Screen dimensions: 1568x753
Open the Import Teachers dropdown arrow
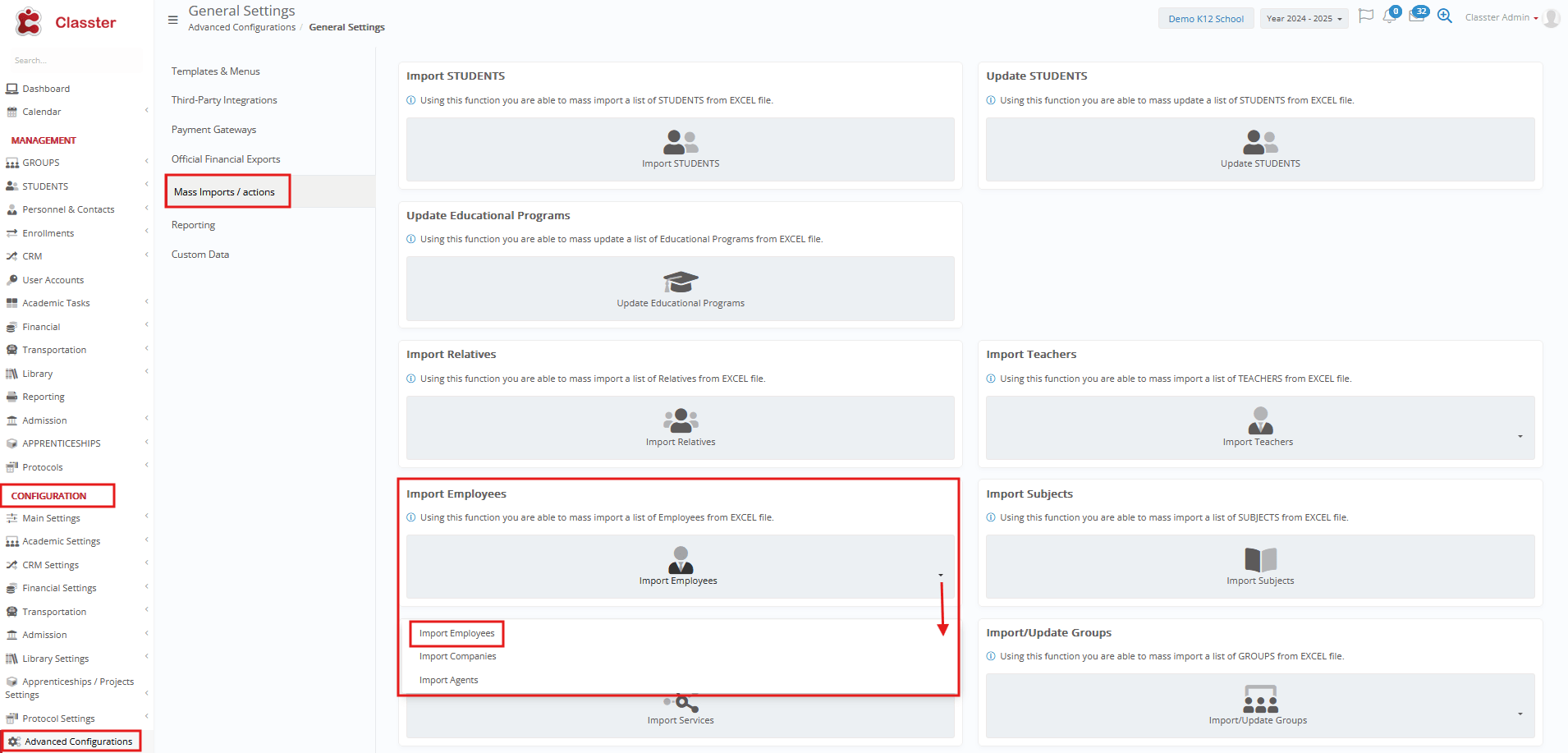[x=1520, y=436]
